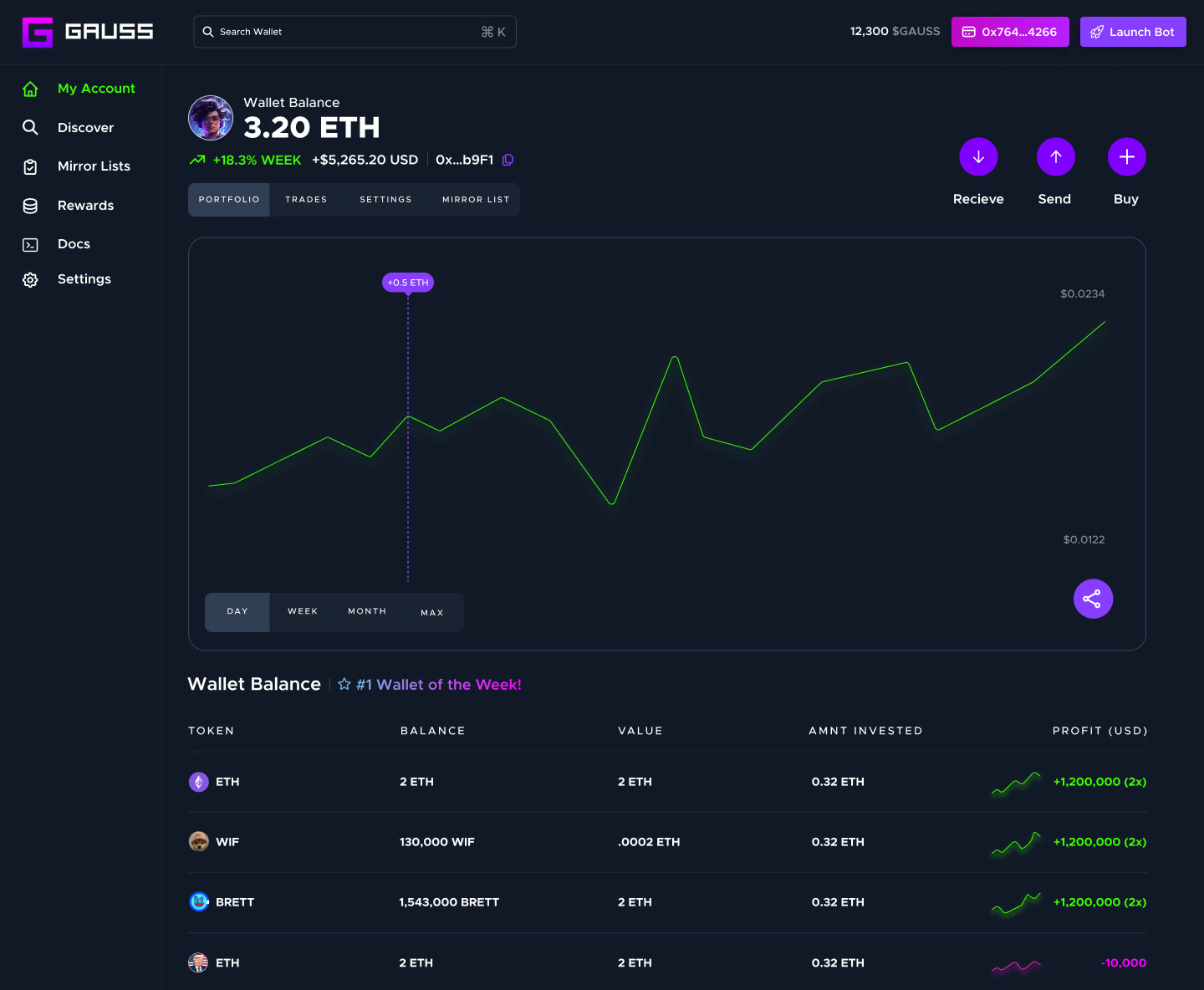Click the +$5,265.20 USD value
Image resolution: width=1204 pixels, height=990 pixels.
point(365,160)
